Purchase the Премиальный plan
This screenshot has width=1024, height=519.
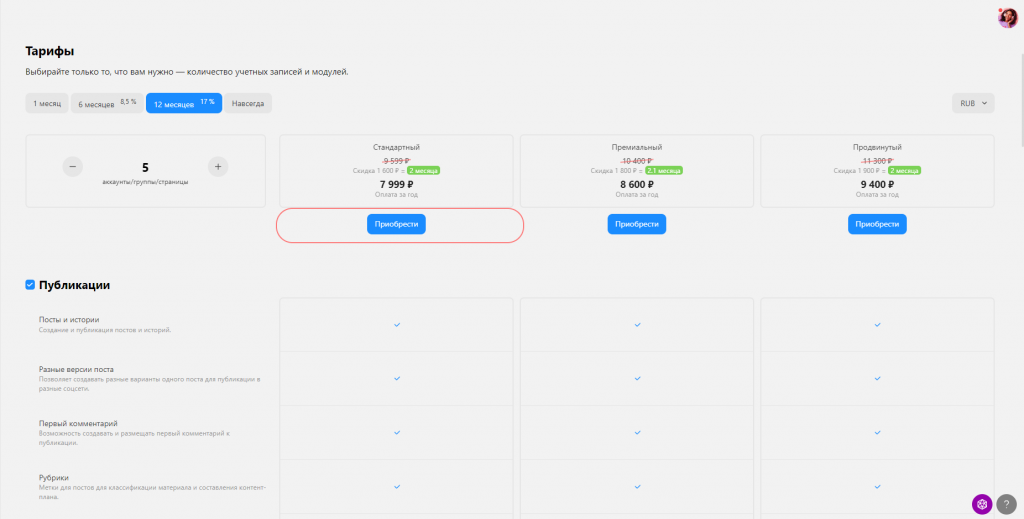pos(637,224)
